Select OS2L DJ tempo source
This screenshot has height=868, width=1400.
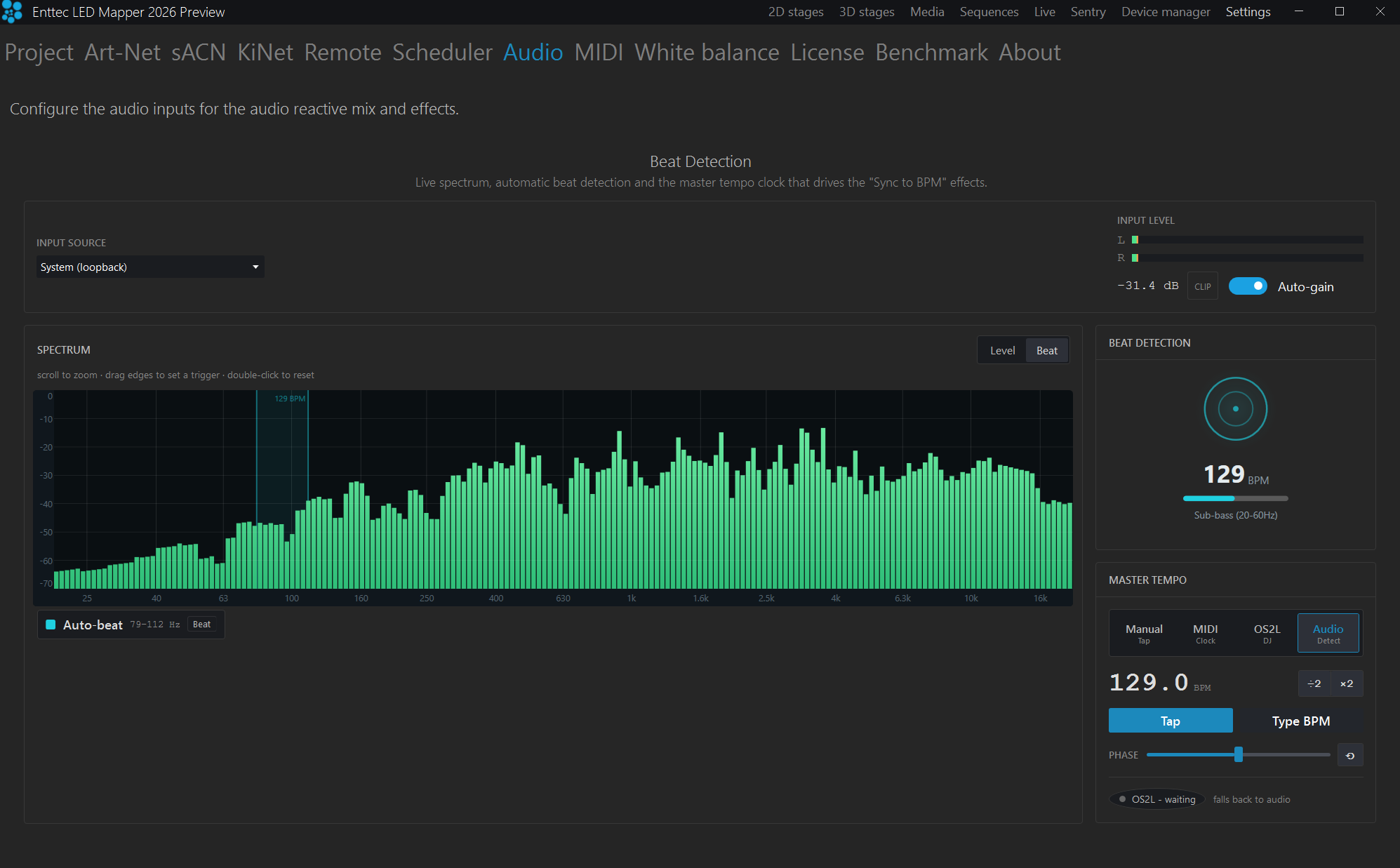1267,633
